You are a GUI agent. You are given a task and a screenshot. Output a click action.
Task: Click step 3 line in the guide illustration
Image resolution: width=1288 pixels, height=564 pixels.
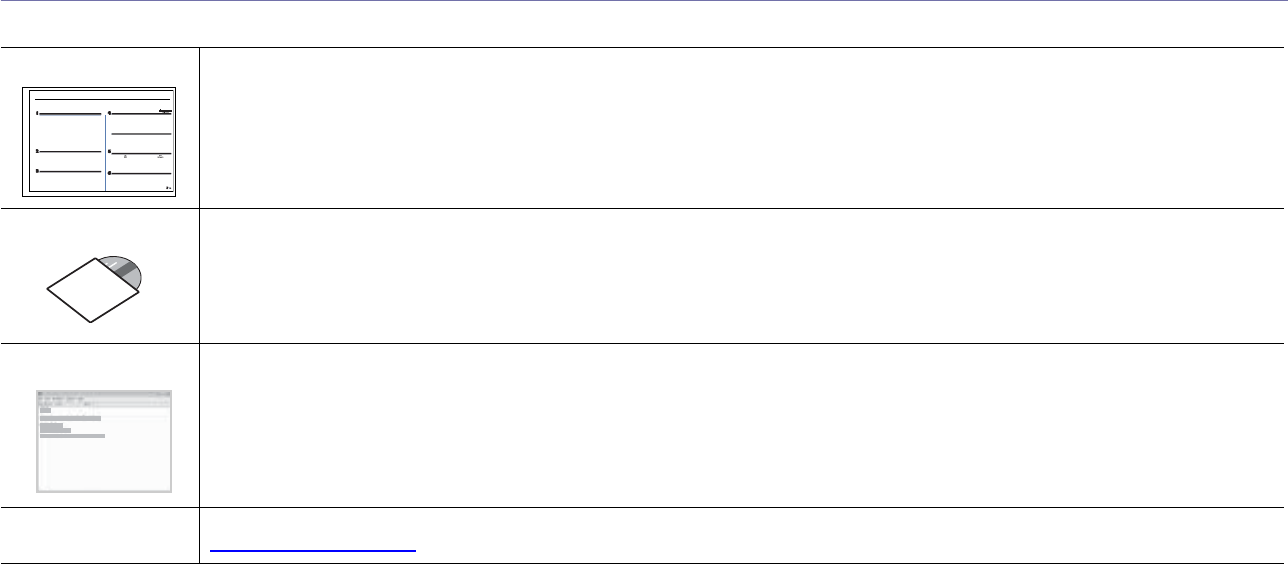point(70,172)
